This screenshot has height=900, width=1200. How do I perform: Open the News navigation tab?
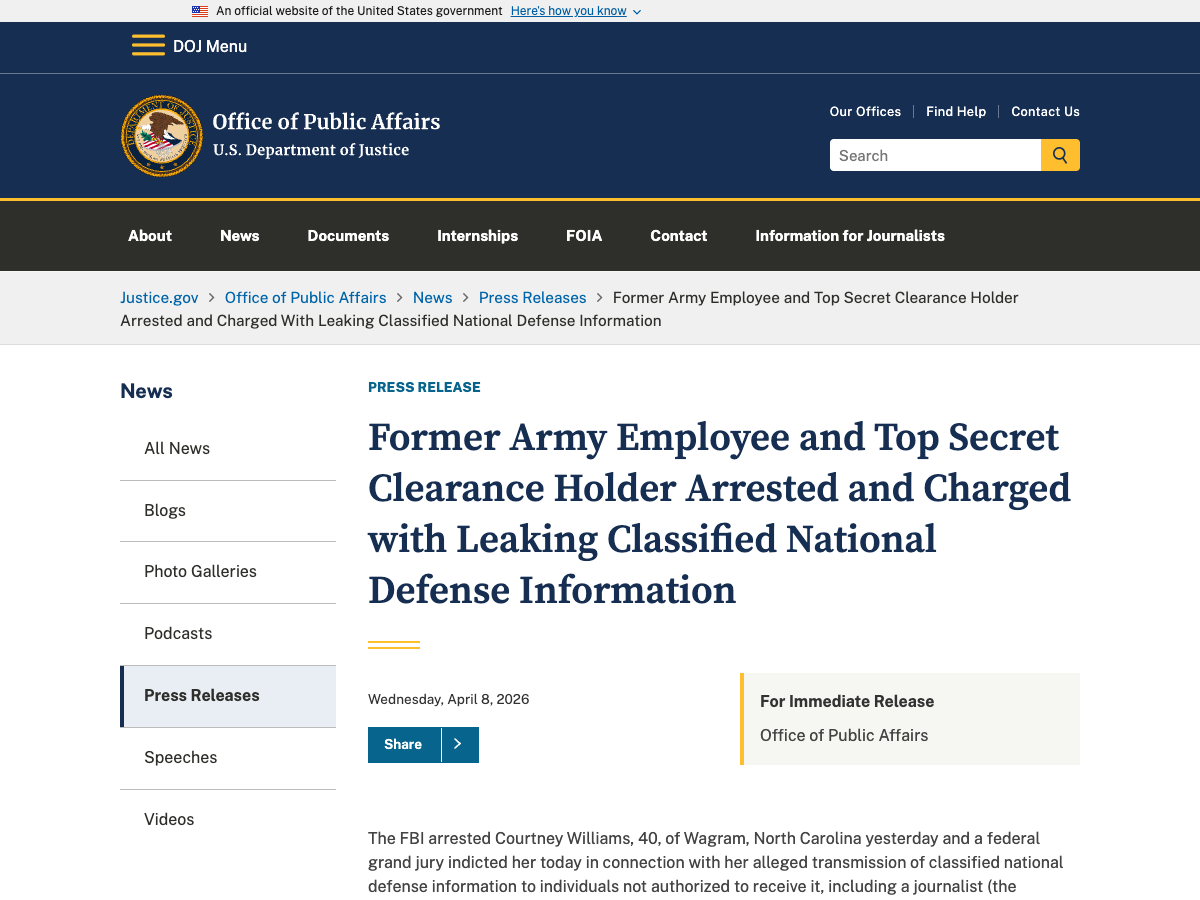[x=239, y=236]
